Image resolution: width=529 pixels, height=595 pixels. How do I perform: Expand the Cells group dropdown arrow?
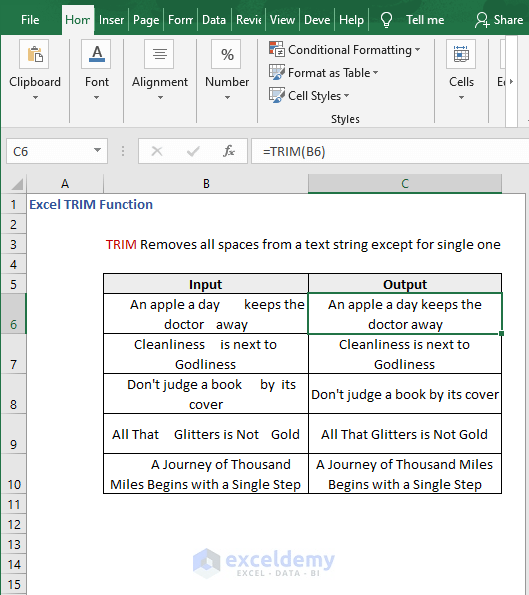[x=461, y=98]
